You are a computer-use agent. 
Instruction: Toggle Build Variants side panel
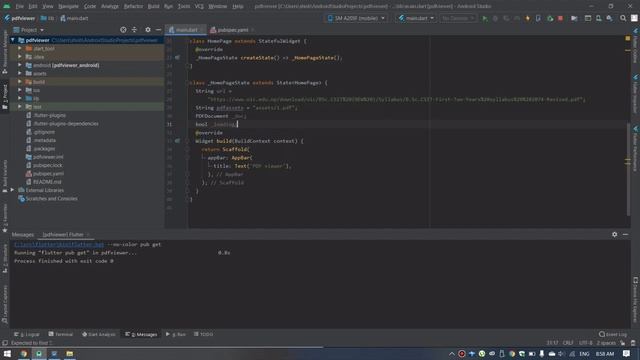coord(5,176)
